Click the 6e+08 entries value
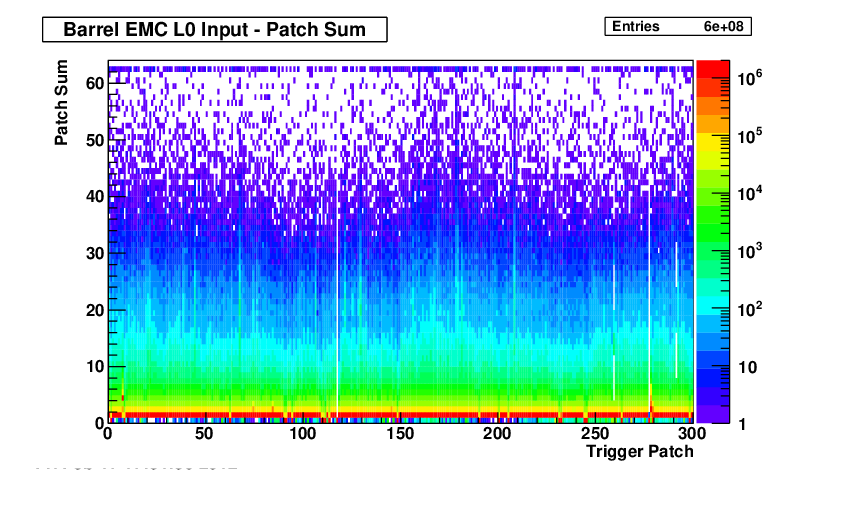 (724, 27)
